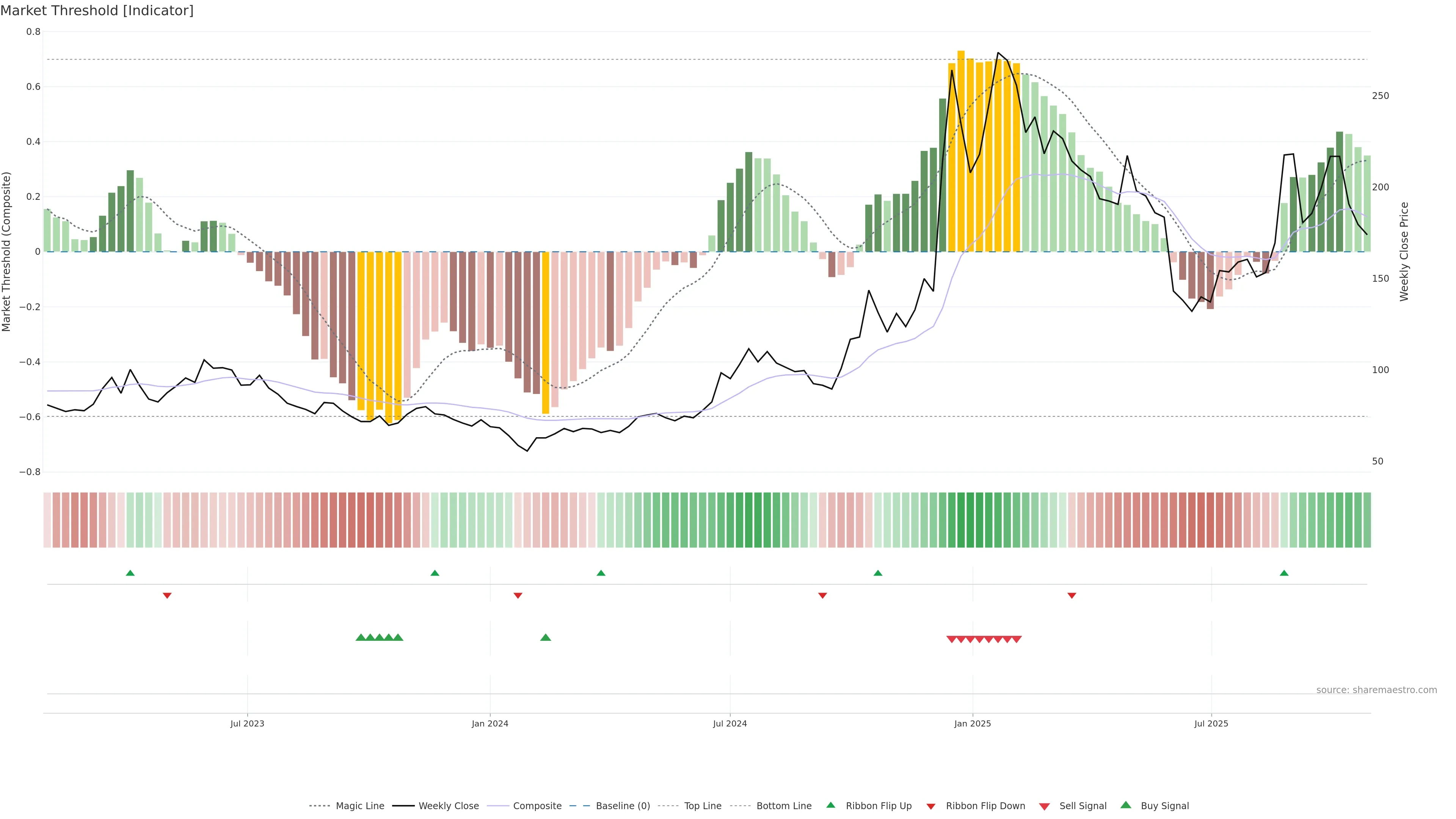Viewport: 1456px width, 819px height.
Task: Click the lone Buy Signal triangle after Jan 2024
Action: point(546,637)
